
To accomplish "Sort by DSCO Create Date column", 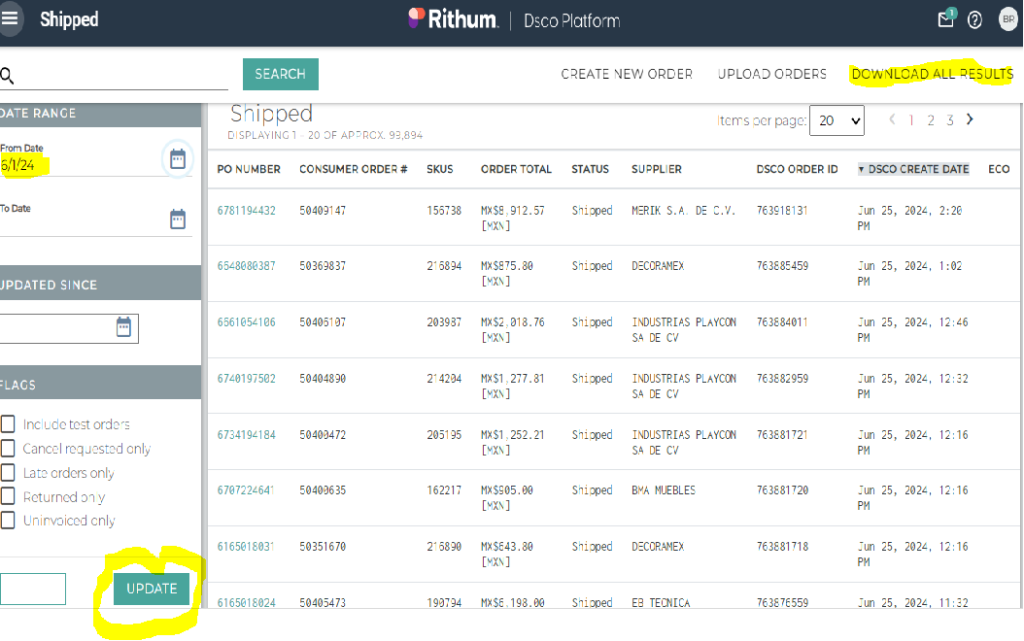I will (914, 169).
